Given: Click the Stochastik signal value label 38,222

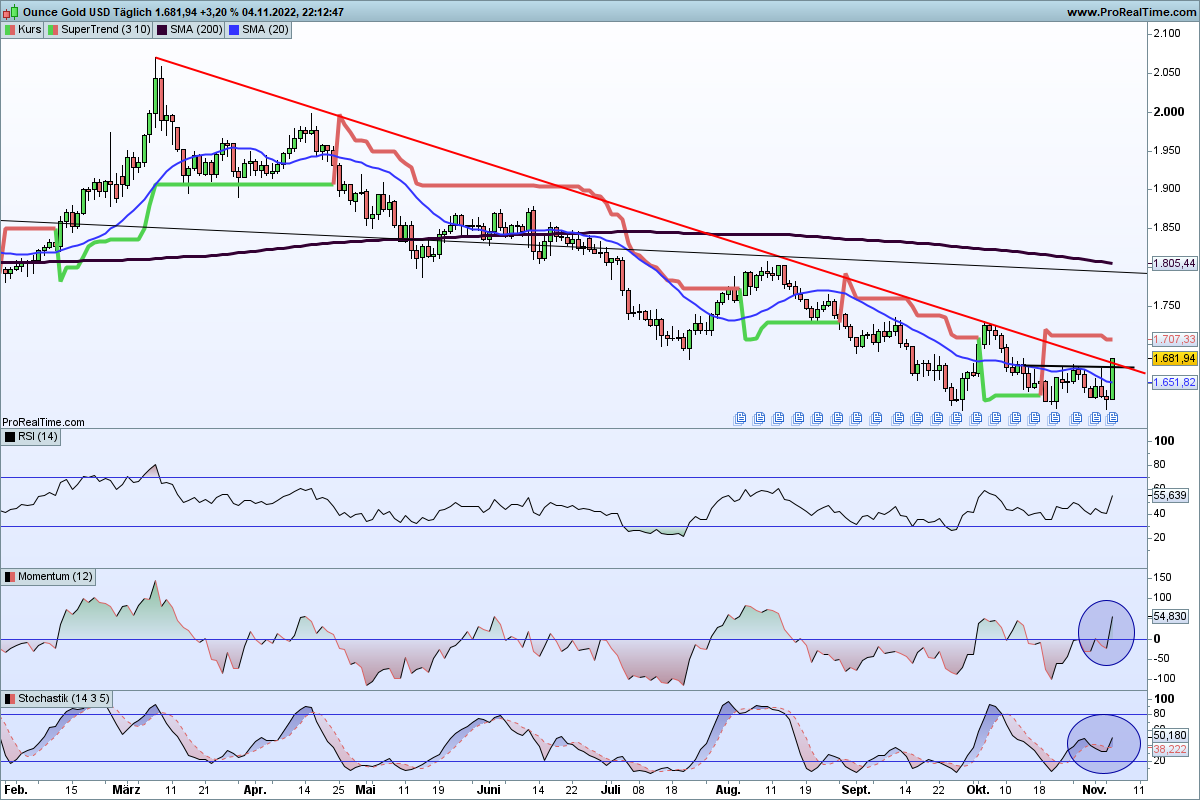Looking at the screenshot, I should click(1170, 748).
